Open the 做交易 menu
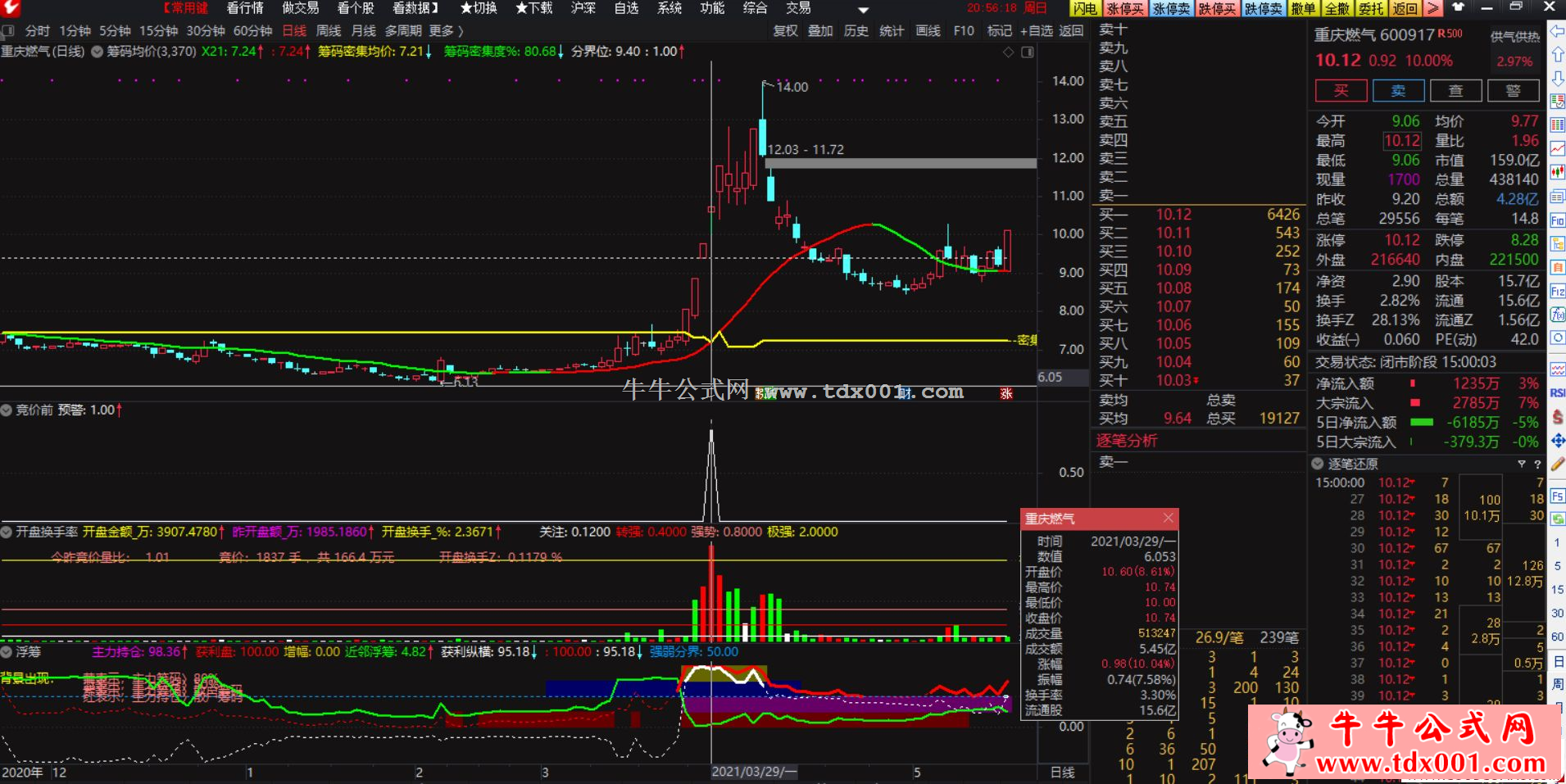1566x784 pixels. click(x=300, y=8)
